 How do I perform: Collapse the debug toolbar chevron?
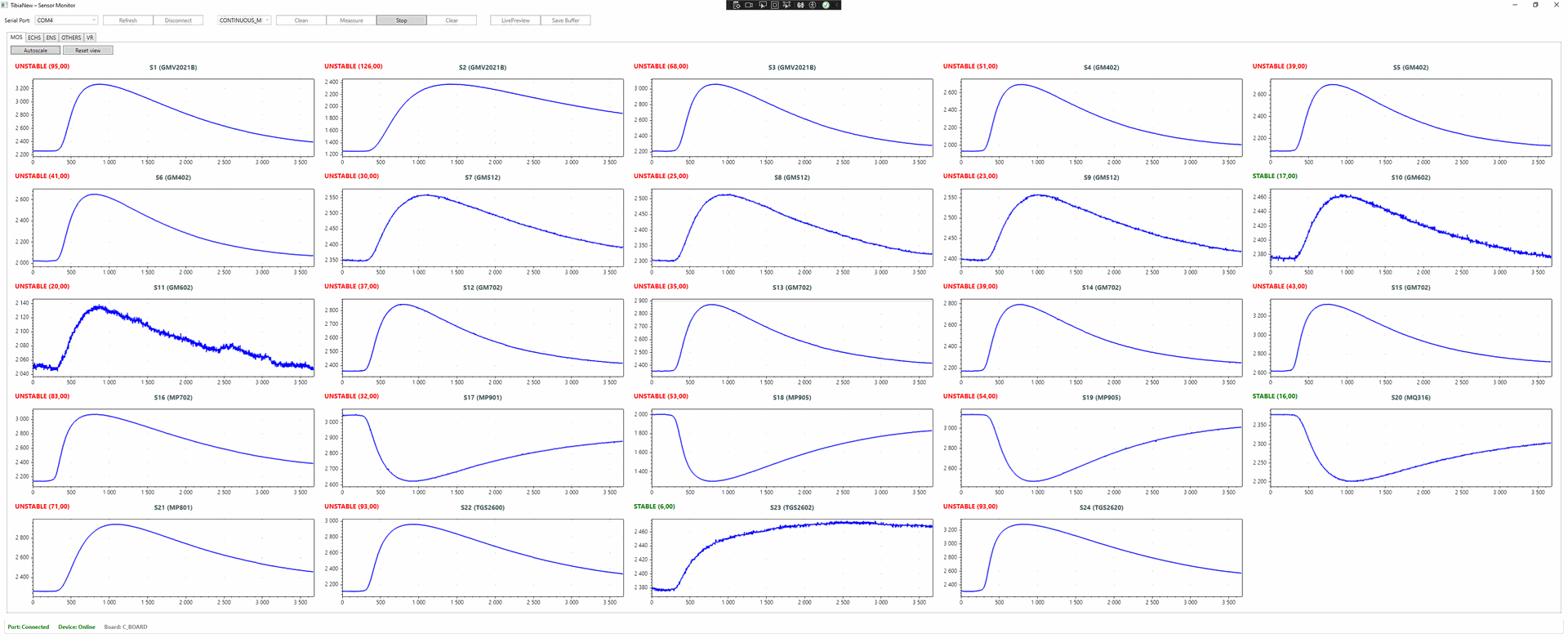point(837,5)
